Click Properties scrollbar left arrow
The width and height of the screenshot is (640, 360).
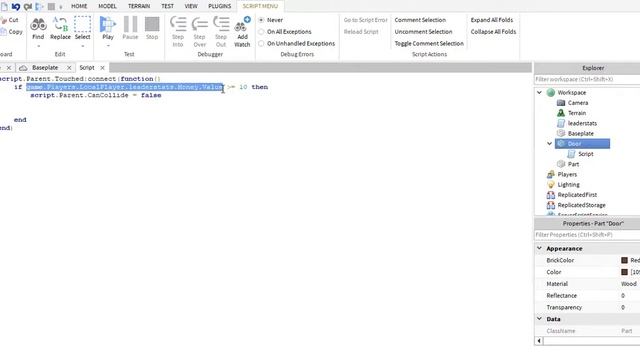[x=539, y=340]
